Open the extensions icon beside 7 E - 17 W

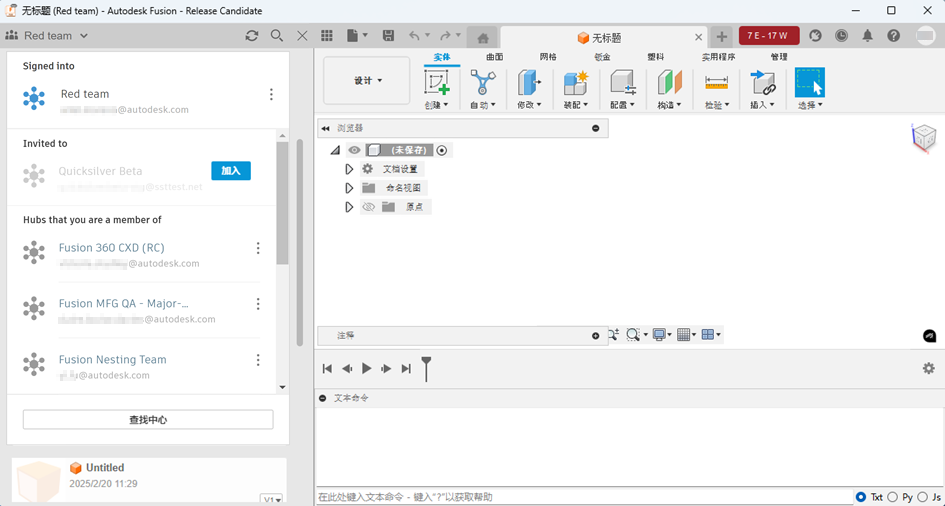[x=815, y=36]
